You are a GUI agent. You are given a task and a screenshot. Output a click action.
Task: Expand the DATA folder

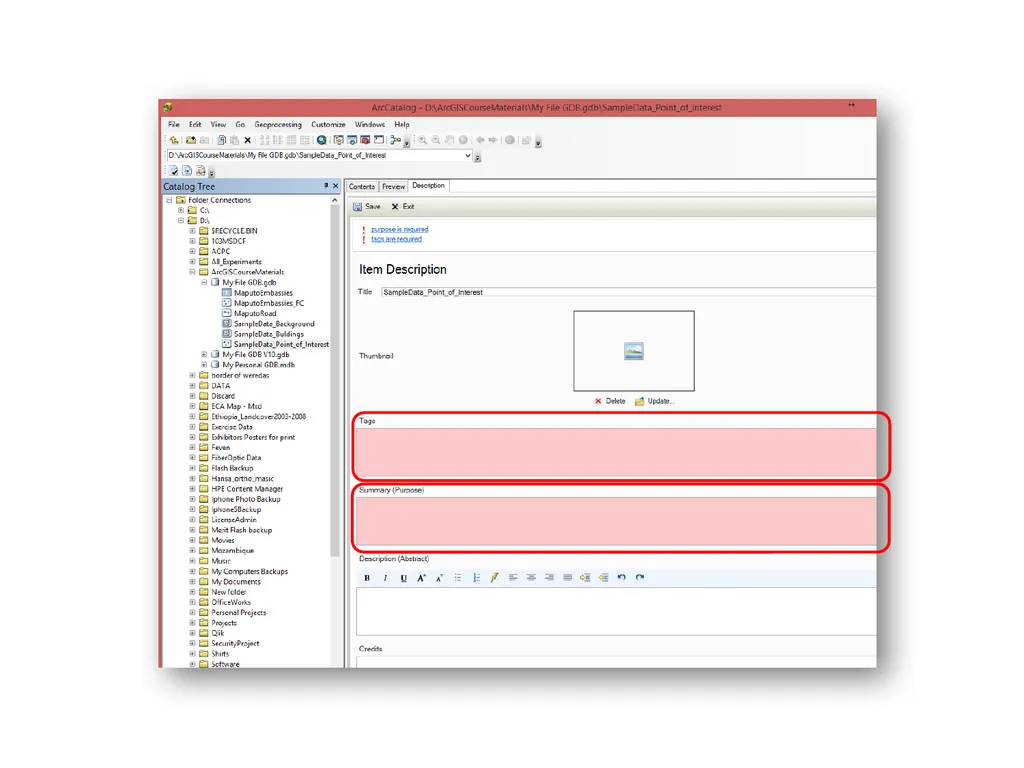pyautogui.click(x=193, y=385)
